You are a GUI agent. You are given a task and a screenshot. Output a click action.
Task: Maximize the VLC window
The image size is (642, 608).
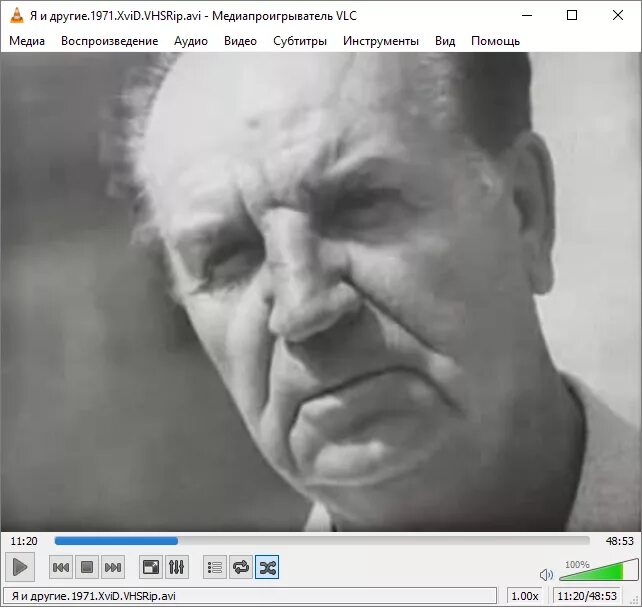(572, 16)
